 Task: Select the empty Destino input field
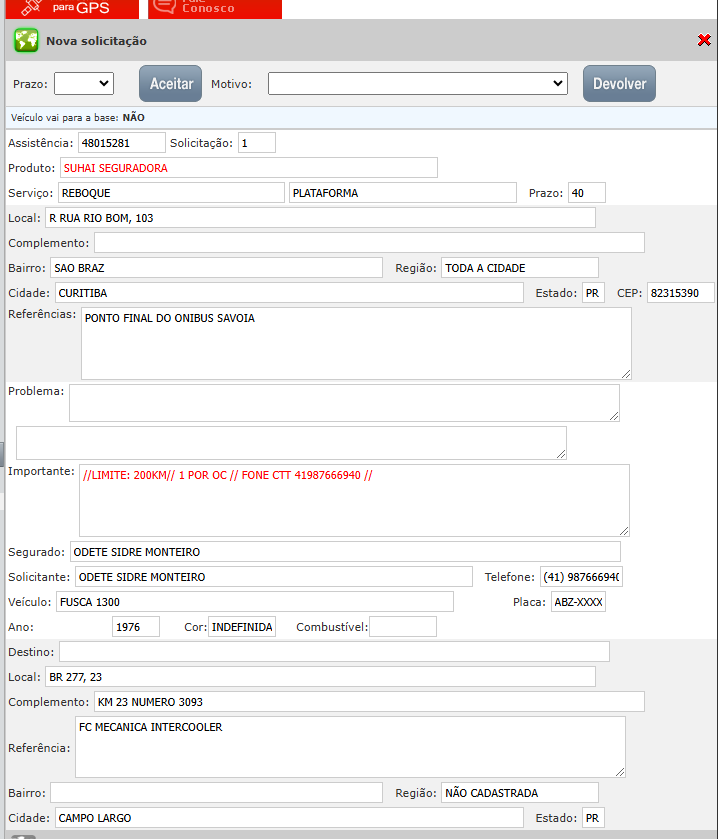(x=334, y=652)
